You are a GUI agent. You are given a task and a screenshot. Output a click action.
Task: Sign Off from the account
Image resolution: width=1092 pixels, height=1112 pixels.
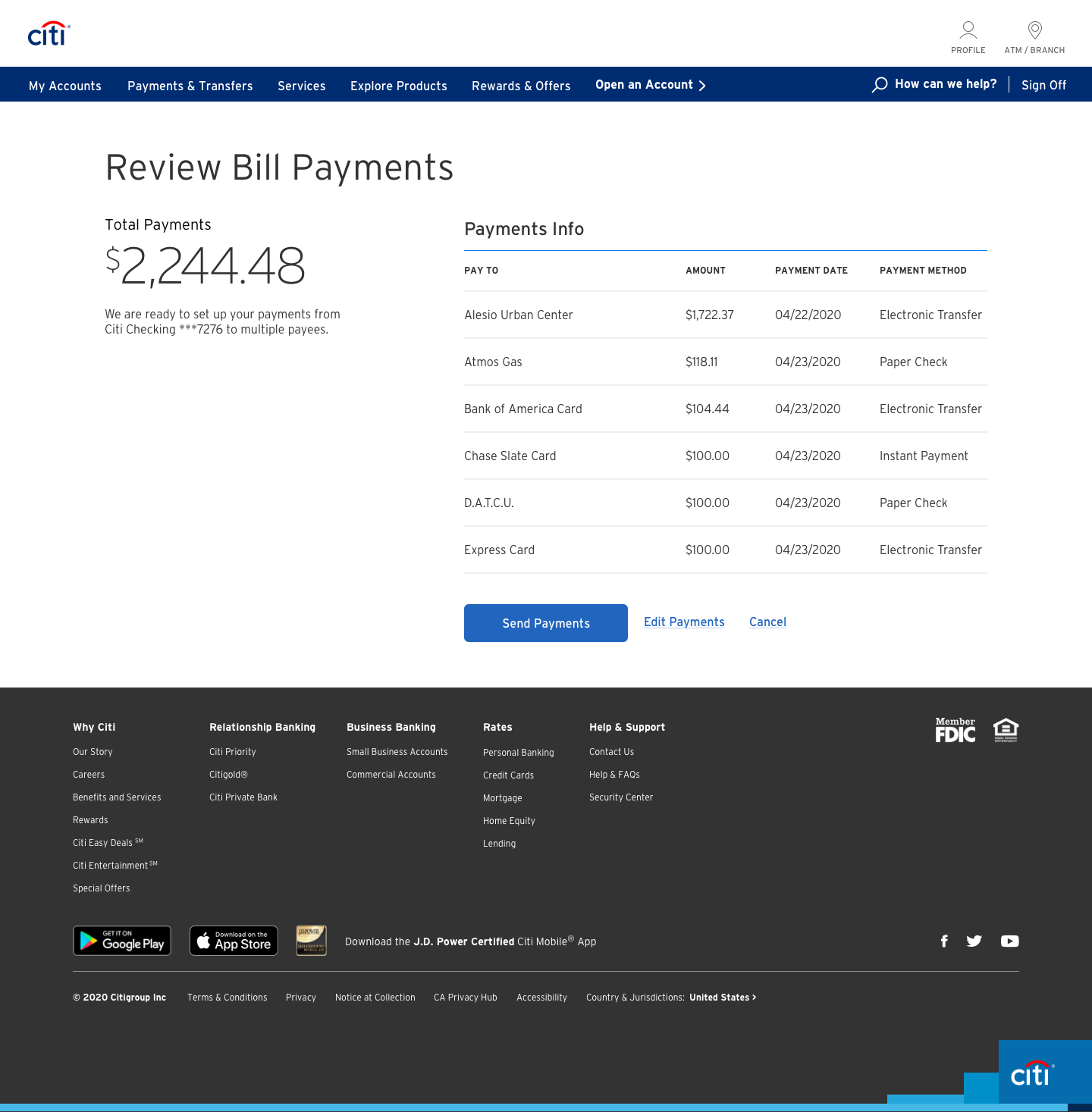click(x=1043, y=85)
